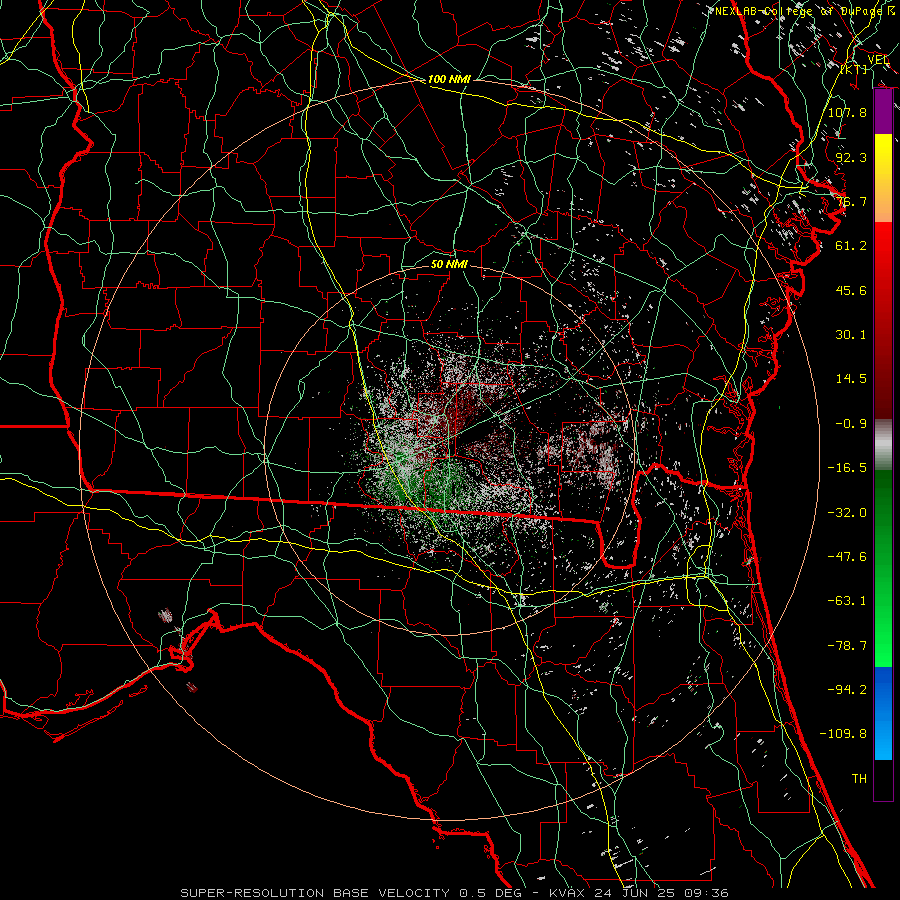900x900 pixels.
Task: Click the gray segment of the color bar
Action: coord(883,445)
